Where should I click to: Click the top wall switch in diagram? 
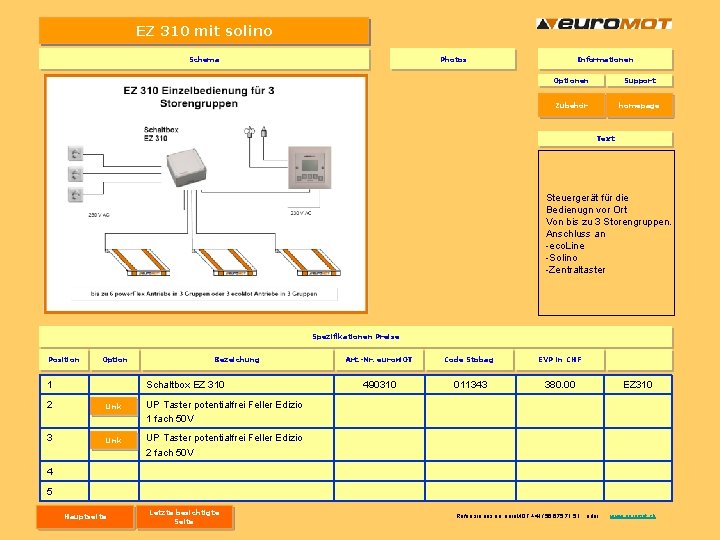[75, 153]
